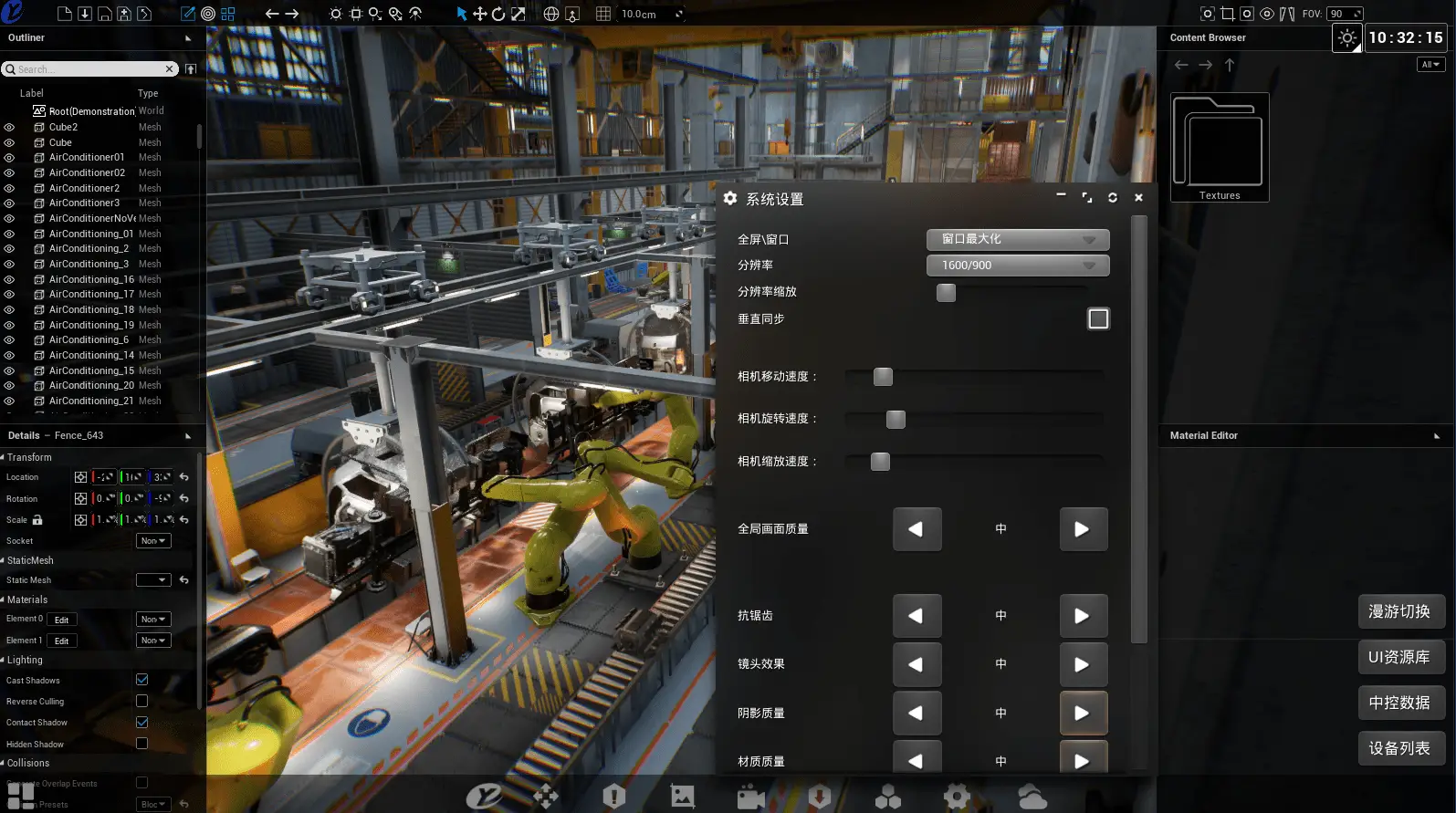1456x813 pixels.
Task: Uncheck the Cast Shadows checkbox
Action: click(141, 680)
